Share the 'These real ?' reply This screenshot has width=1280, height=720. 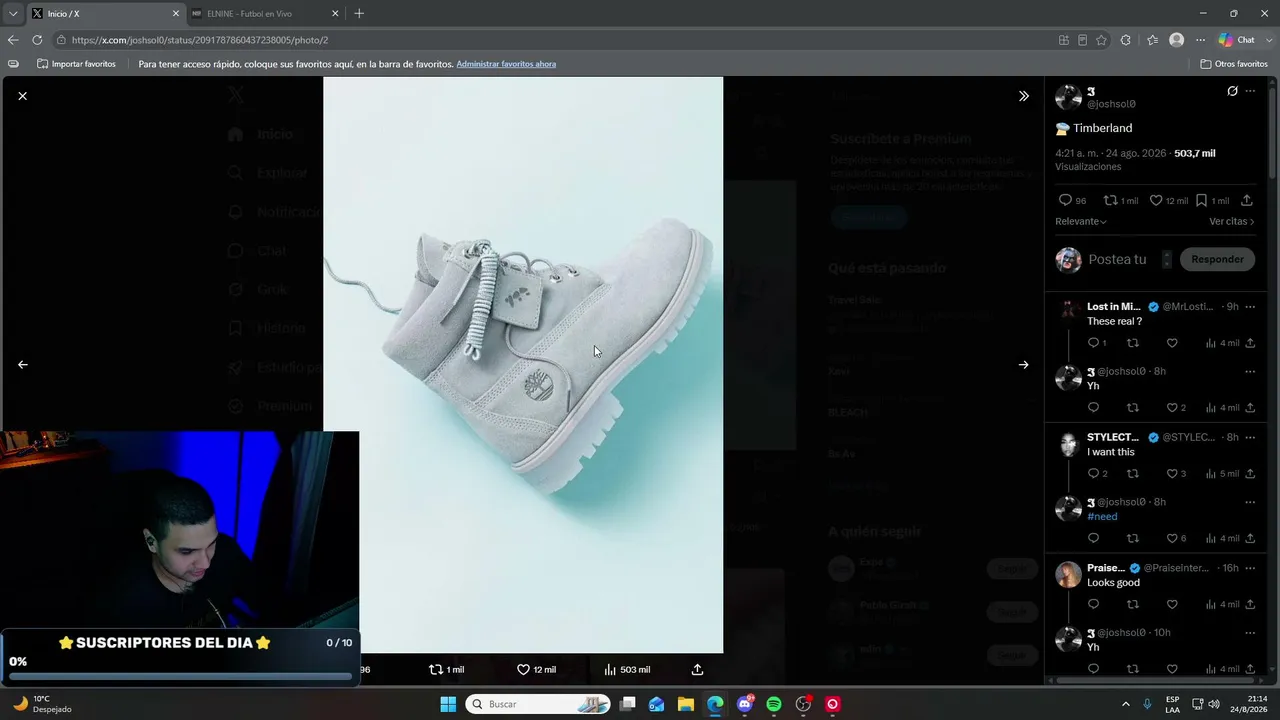coord(1250,343)
